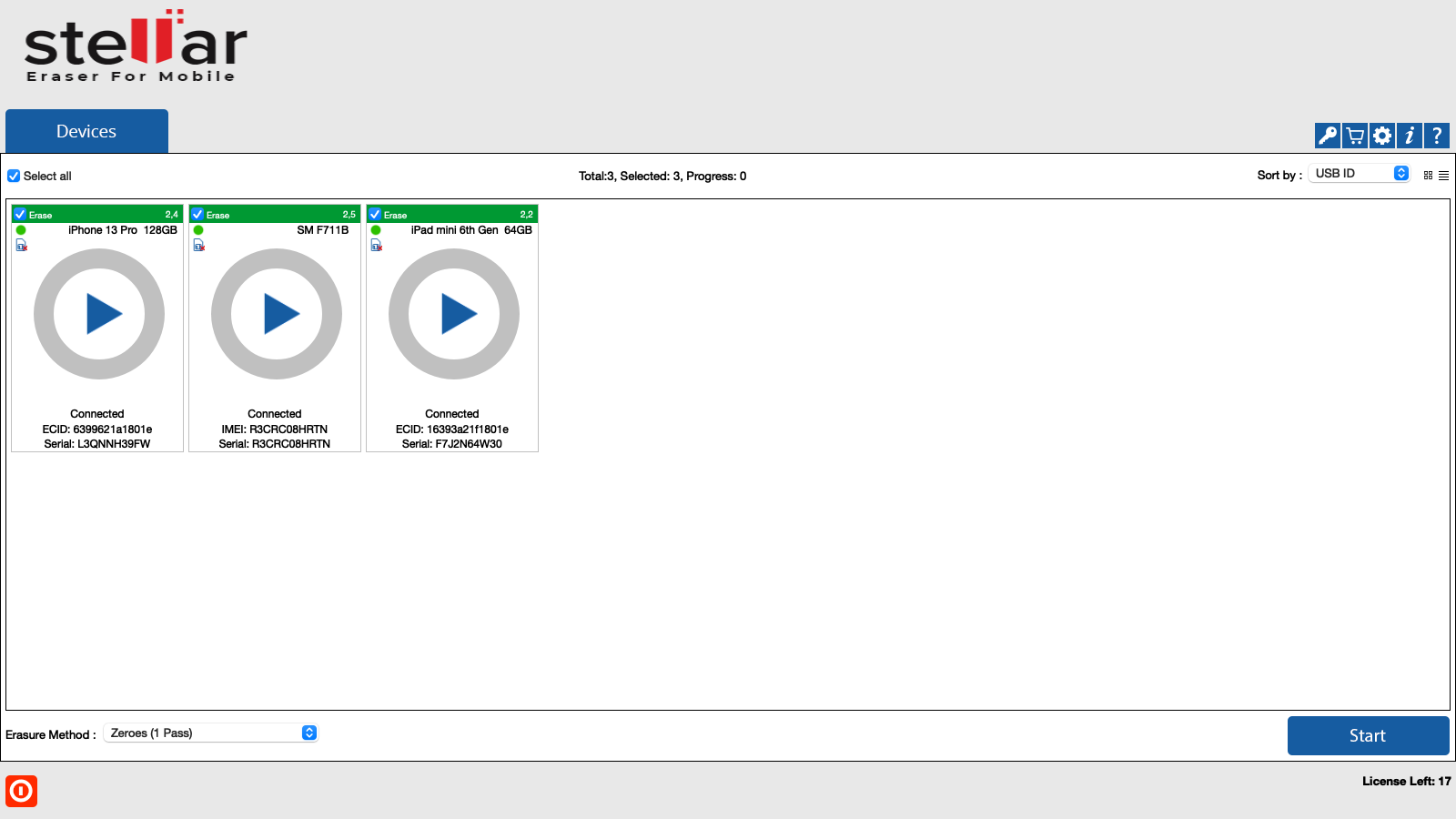The width and height of the screenshot is (1456, 819).
Task: Switch to list view layout
Action: [x=1443, y=176]
